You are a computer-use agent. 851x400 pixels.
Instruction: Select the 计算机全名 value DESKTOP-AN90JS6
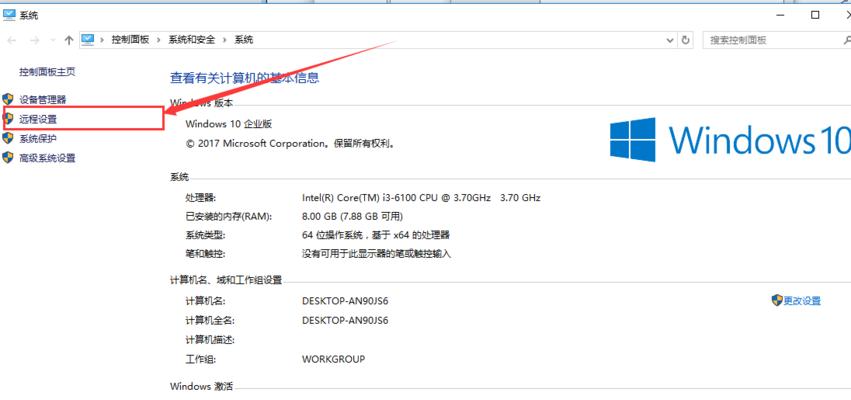345,321
